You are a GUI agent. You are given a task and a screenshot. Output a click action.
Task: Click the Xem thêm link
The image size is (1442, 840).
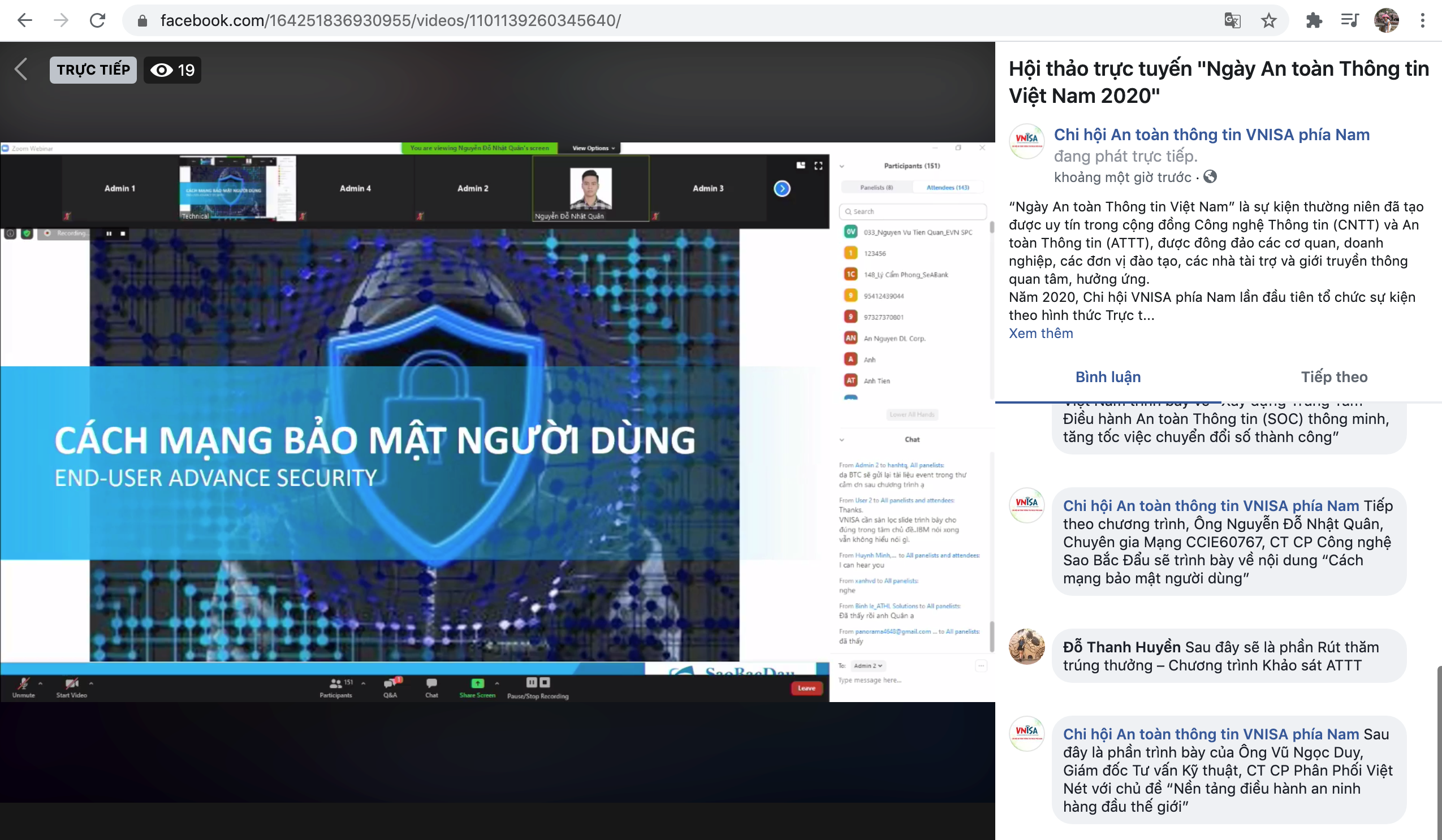[x=1041, y=333]
